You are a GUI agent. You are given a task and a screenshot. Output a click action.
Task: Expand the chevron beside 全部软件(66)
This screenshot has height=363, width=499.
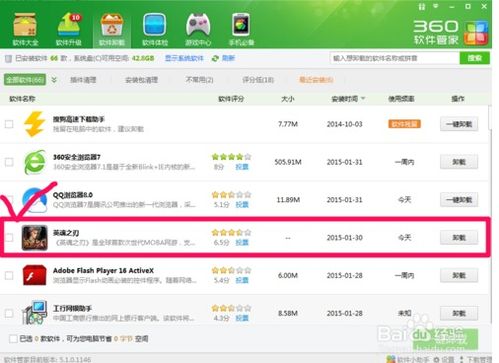[x=54, y=80]
